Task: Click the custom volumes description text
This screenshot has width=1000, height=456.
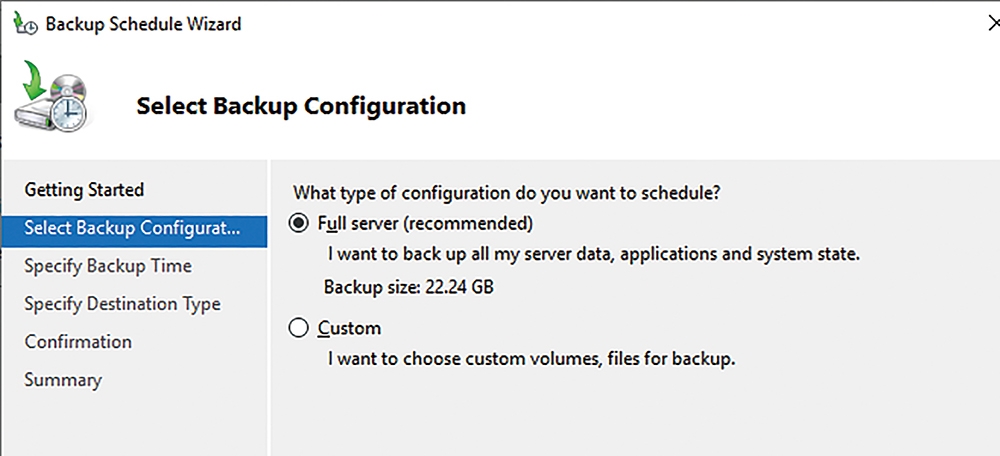Action: [532, 359]
